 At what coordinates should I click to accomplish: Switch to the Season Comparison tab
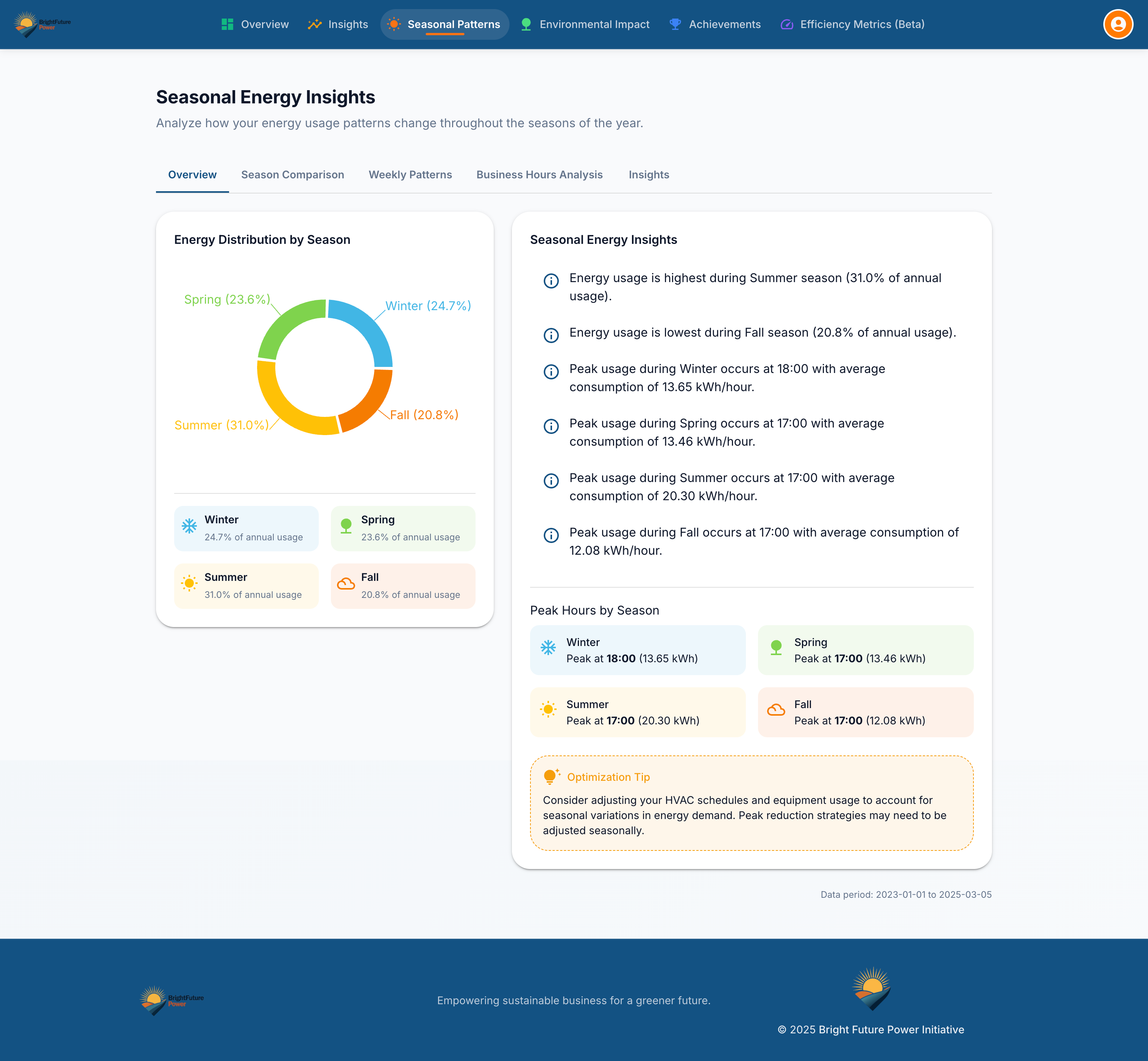click(x=292, y=175)
